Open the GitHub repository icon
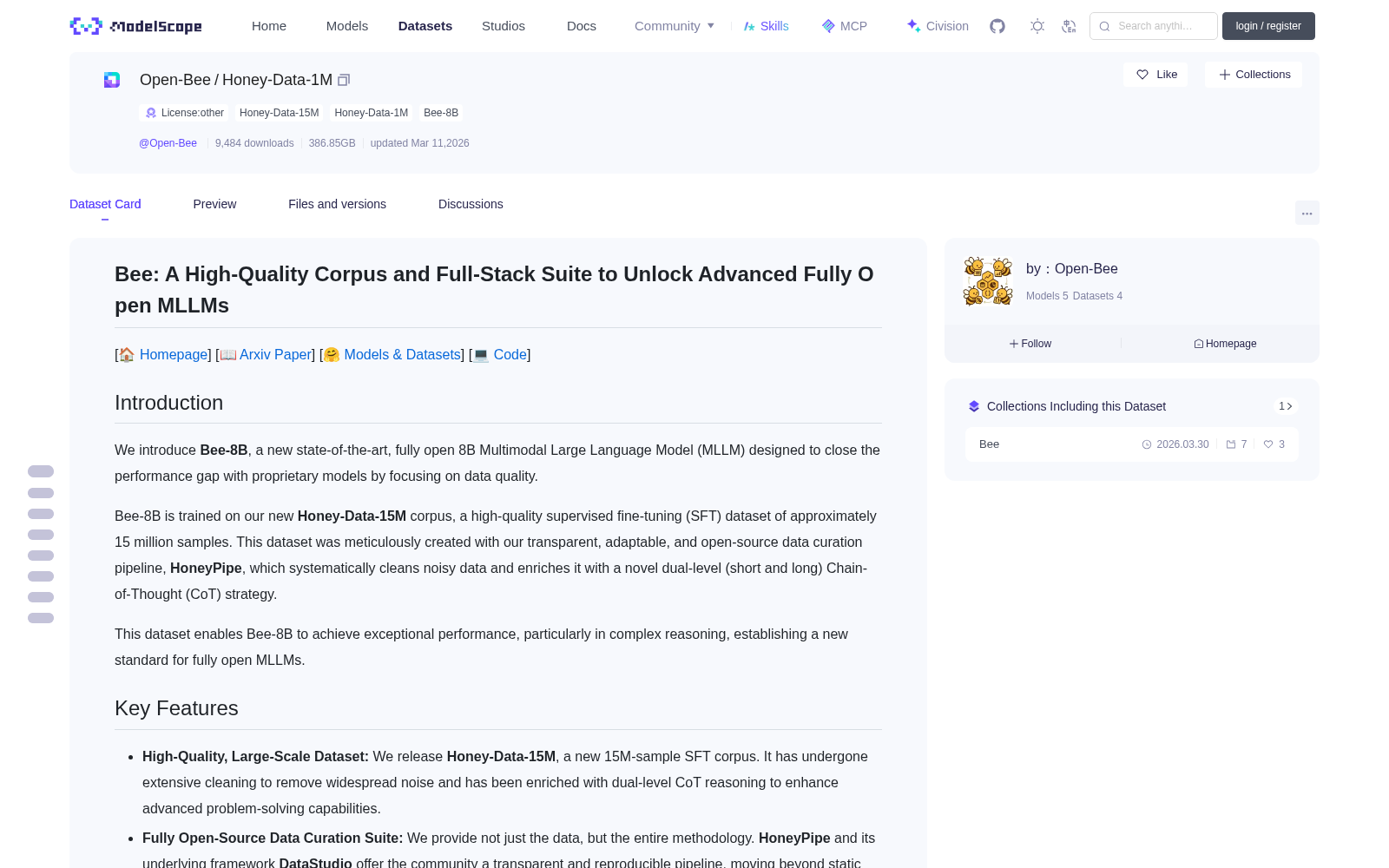Viewport: 1389px width, 868px height. (x=997, y=26)
